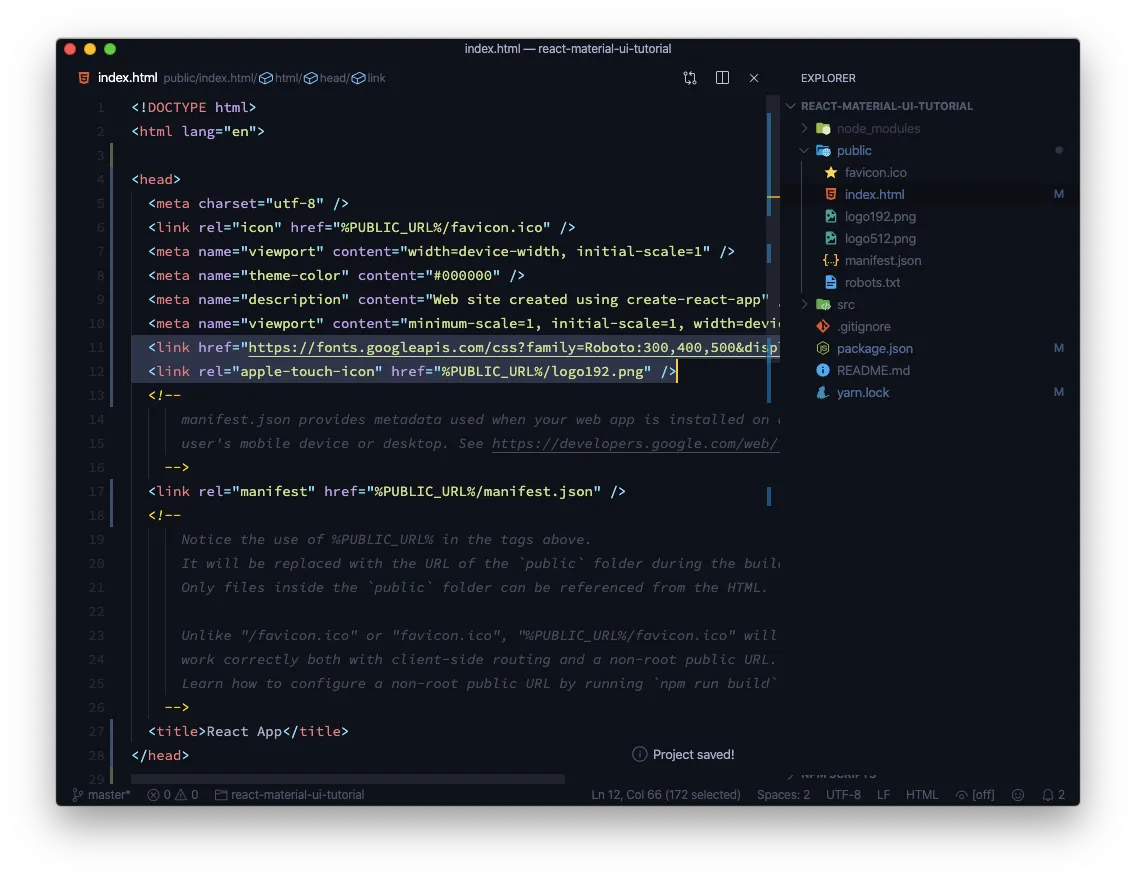Place cursor on the title React App line
Image resolution: width=1136 pixels, height=880 pixels.
(248, 731)
